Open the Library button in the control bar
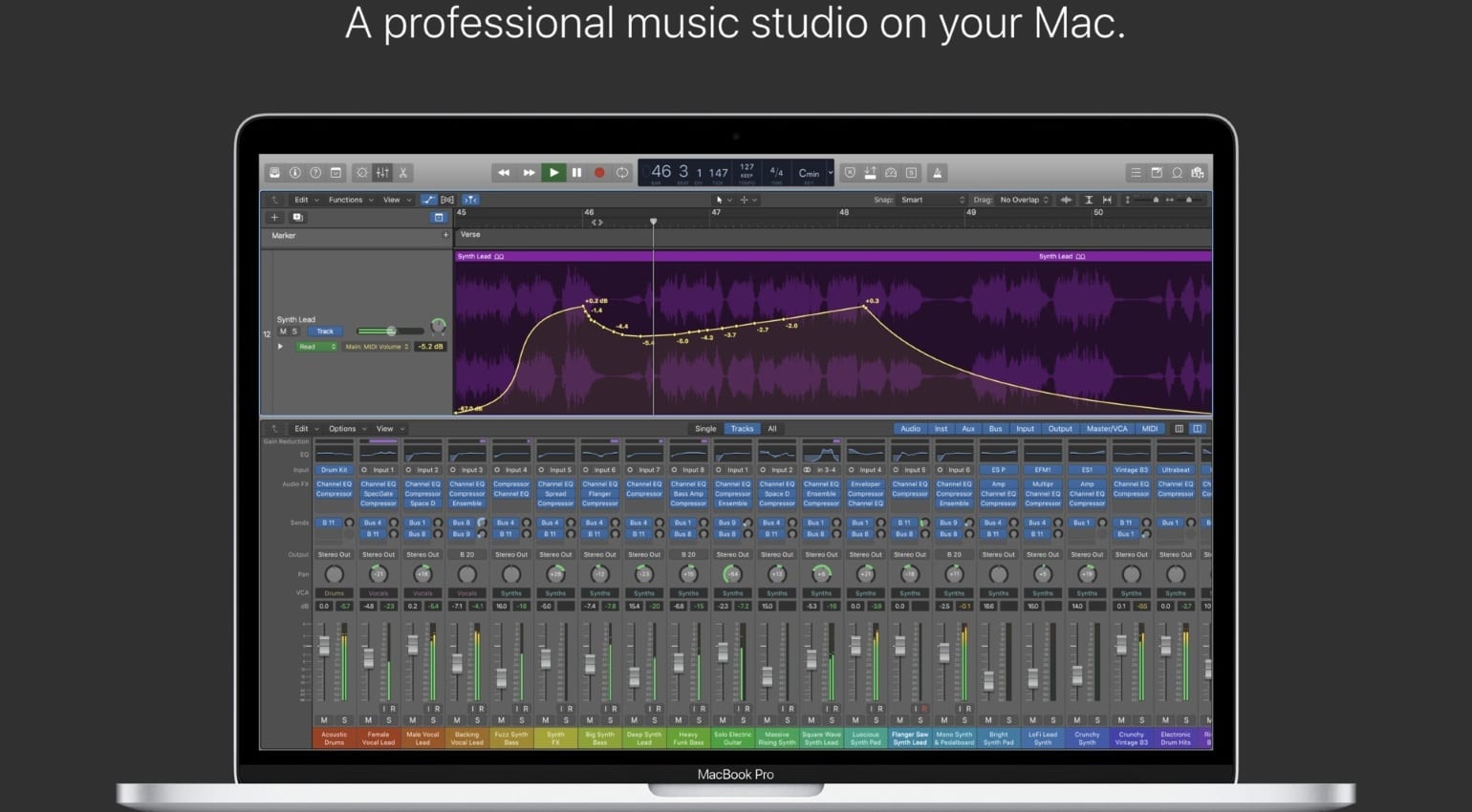The height and width of the screenshot is (812, 1472). point(274,173)
